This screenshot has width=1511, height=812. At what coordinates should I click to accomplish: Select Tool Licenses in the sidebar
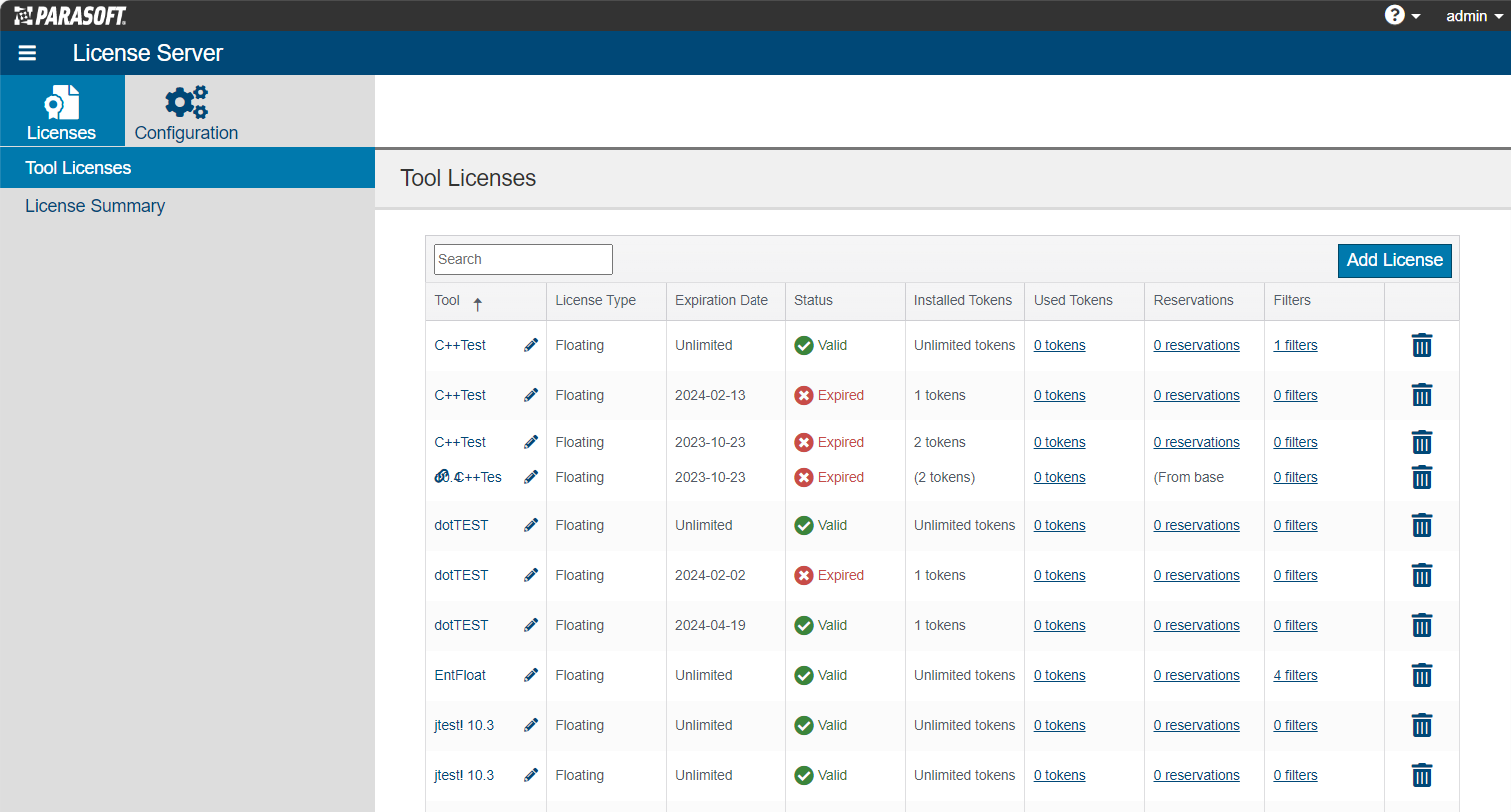(187, 168)
